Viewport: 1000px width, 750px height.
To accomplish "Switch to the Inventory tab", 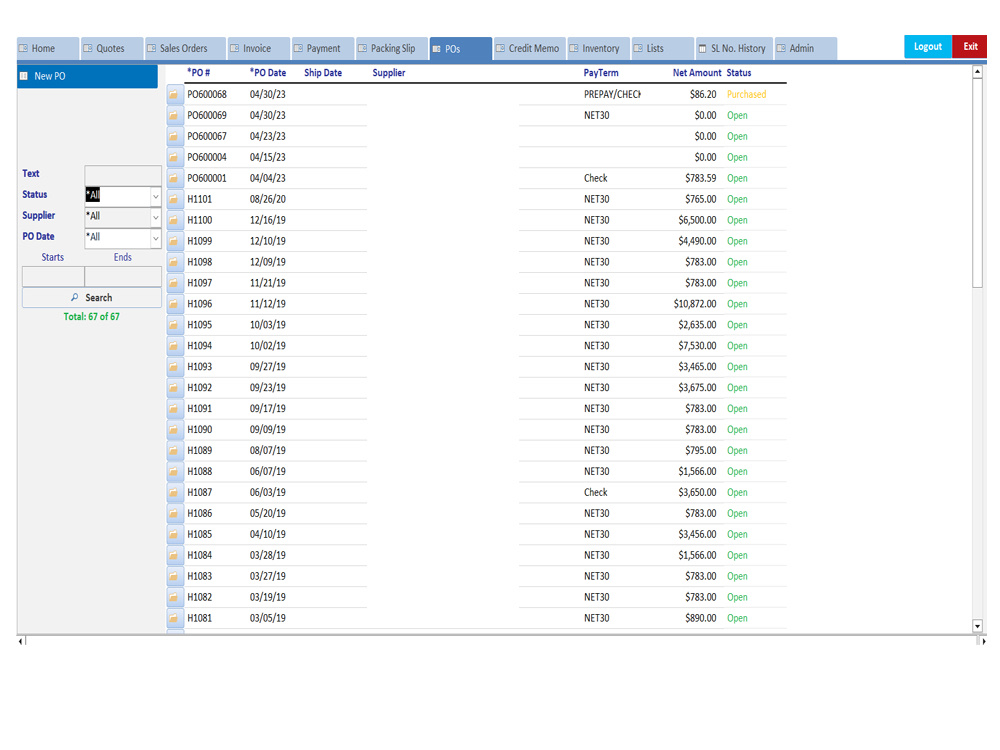I will [598, 48].
